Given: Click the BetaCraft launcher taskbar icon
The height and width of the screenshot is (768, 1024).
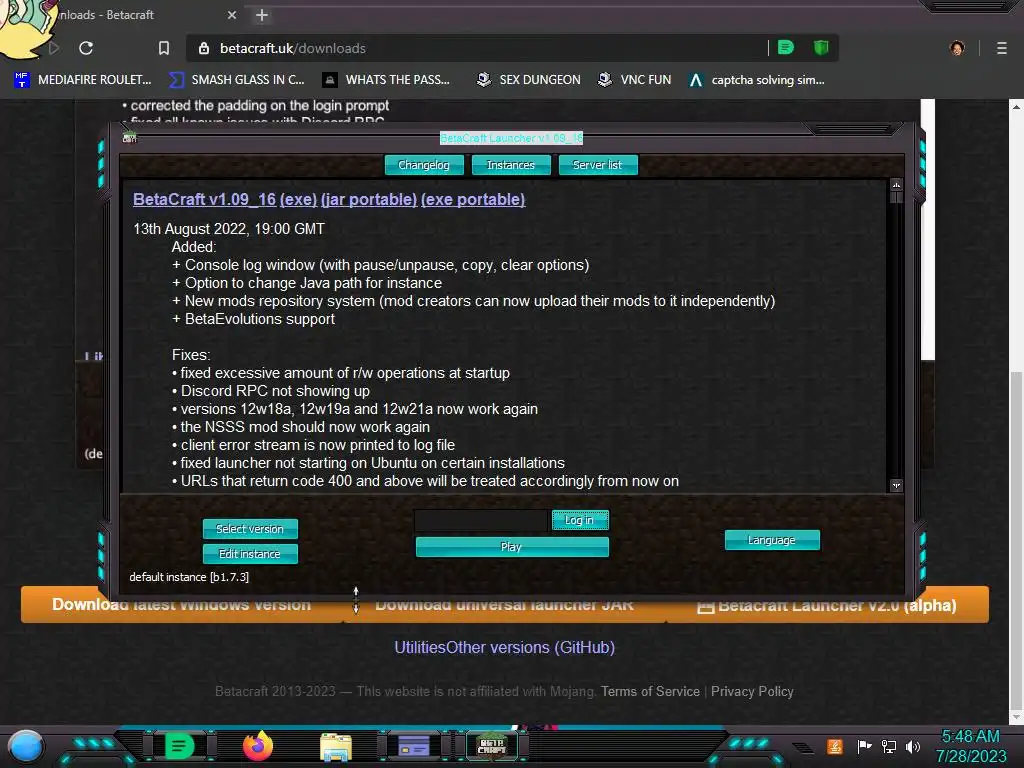Looking at the screenshot, I should (492, 746).
